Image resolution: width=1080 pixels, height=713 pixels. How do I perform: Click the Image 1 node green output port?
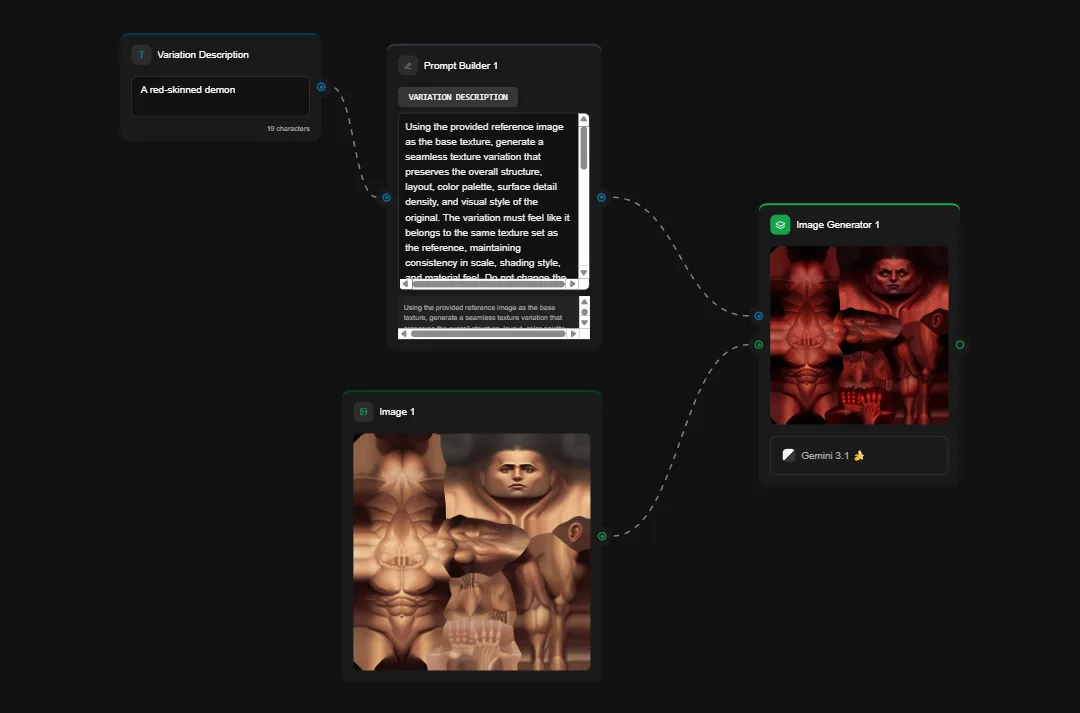tap(602, 536)
